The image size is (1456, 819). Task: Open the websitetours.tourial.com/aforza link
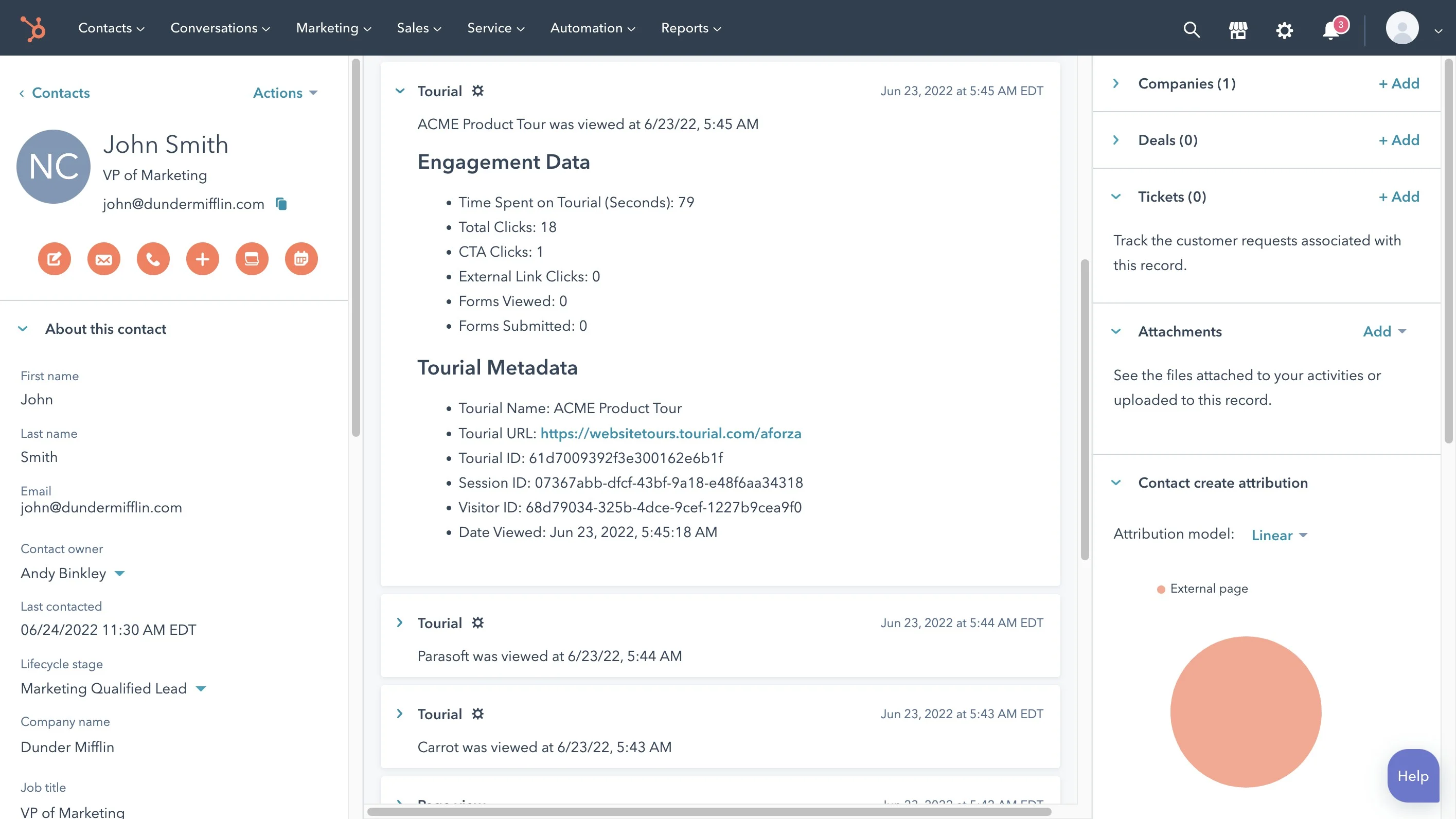[671, 433]
